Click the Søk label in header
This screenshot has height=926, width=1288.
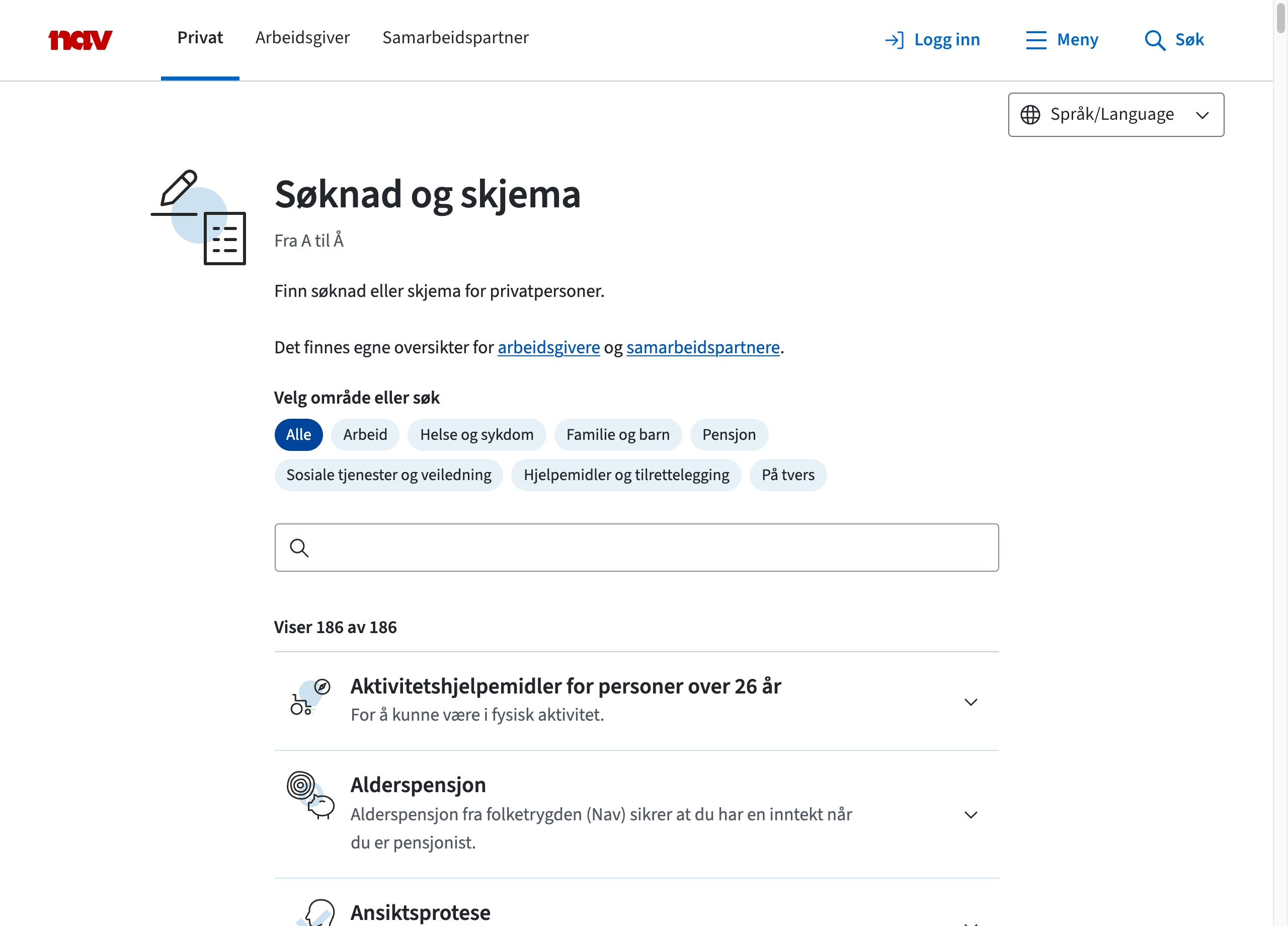[x=1189, y=40]
